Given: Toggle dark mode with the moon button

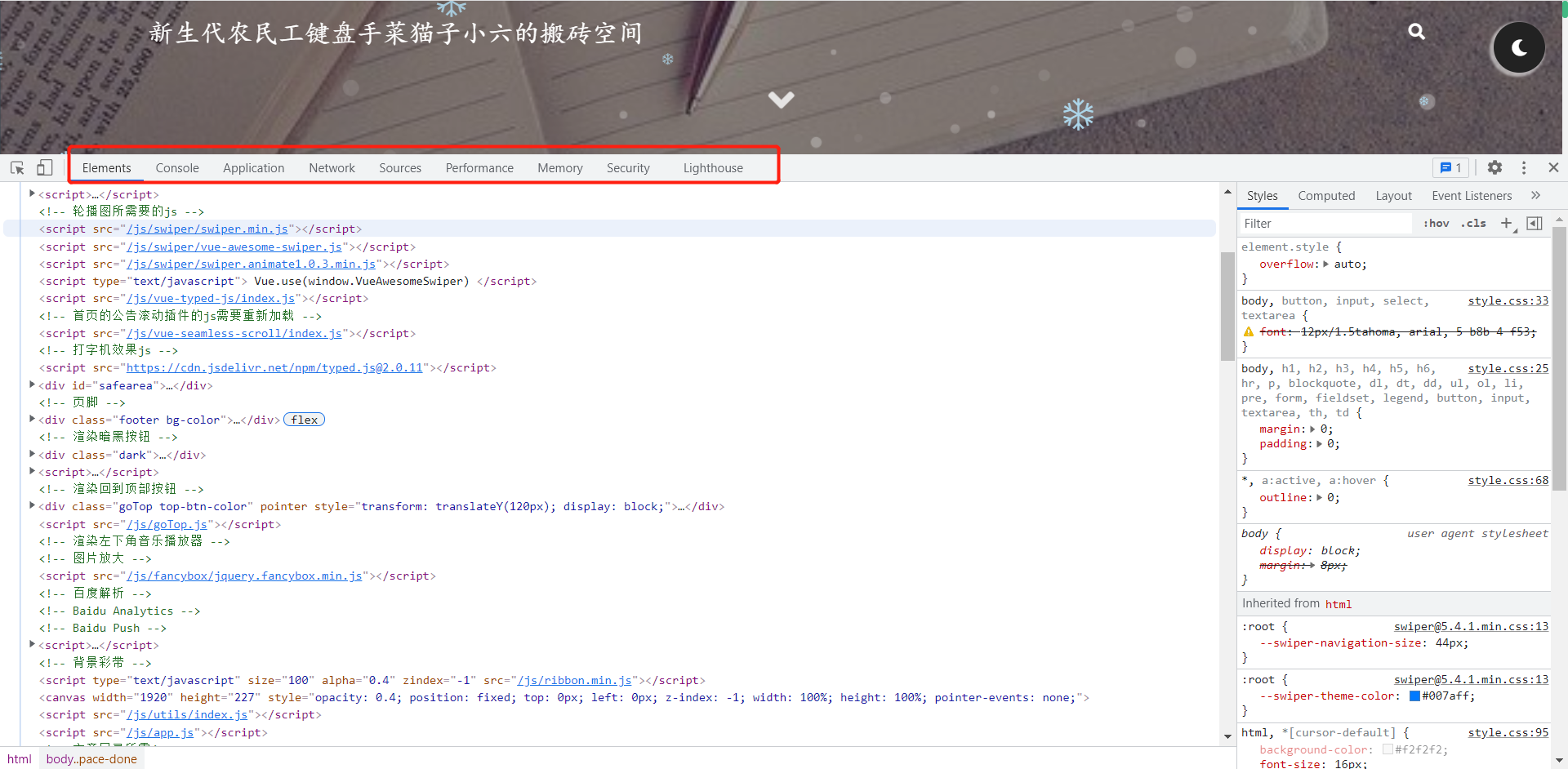Looking at the screenshot, I should (1518, 48).
